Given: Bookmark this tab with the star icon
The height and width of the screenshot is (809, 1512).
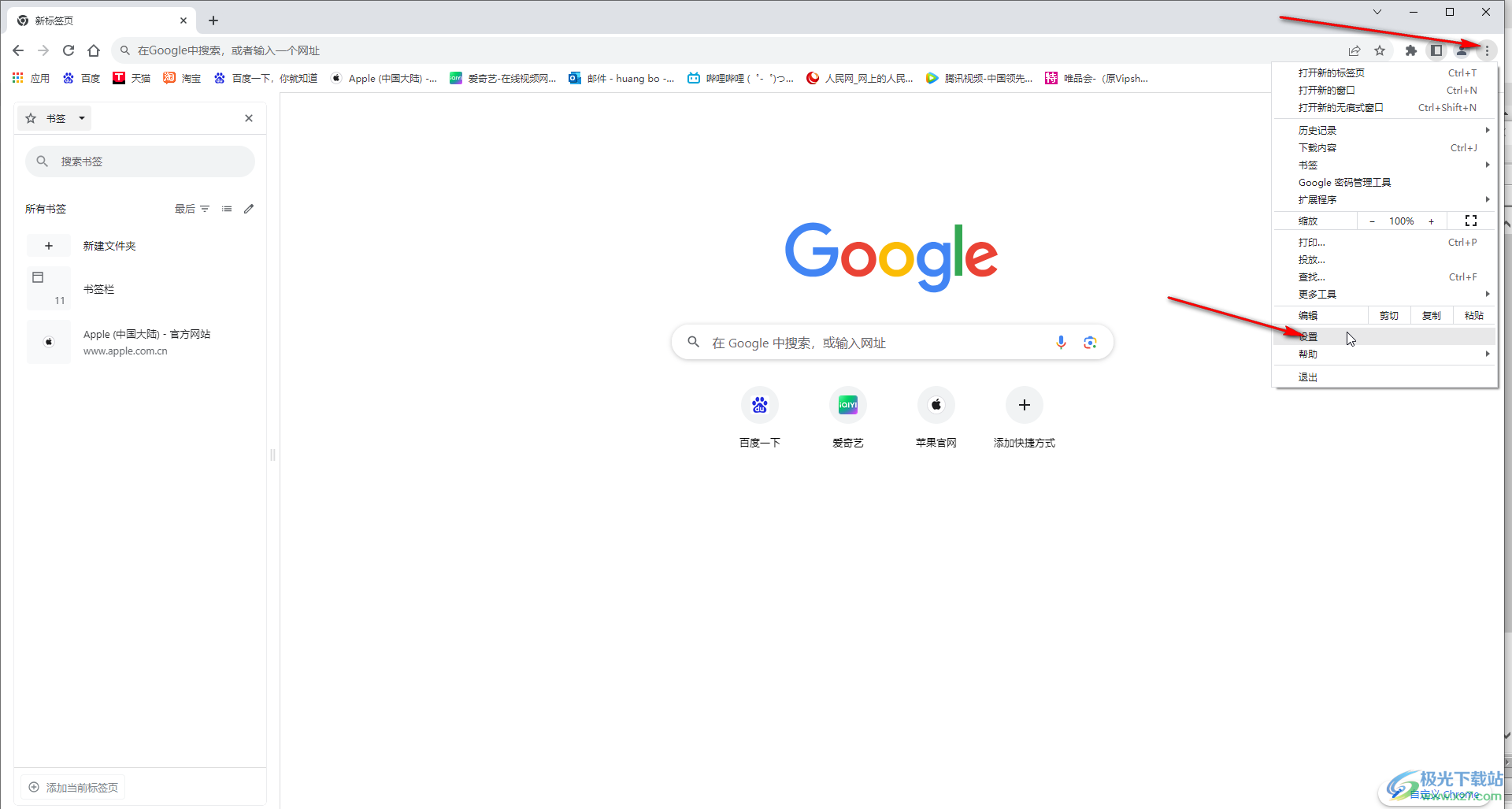Looking at the screenshot, I should tap(1380, 50).
